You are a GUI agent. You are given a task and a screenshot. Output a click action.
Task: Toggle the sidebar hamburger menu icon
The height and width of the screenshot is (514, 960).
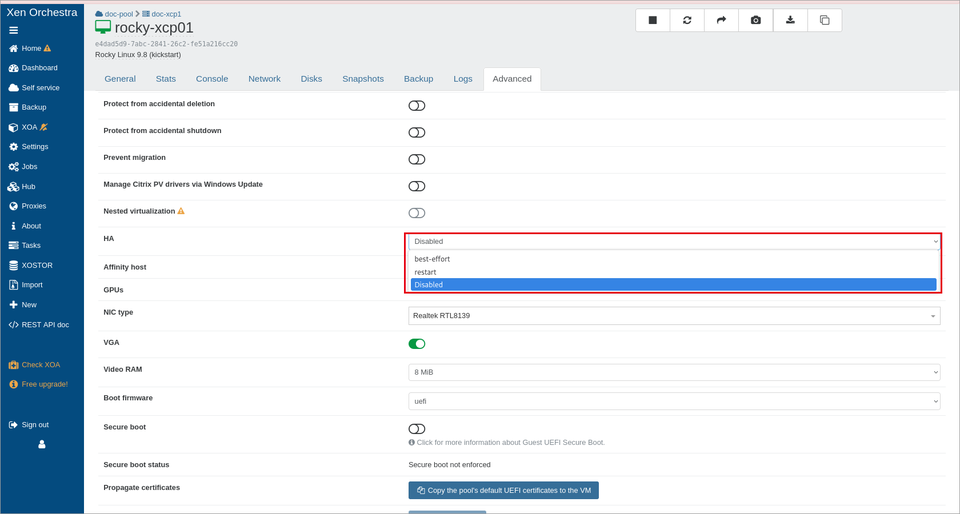[13, 31]
